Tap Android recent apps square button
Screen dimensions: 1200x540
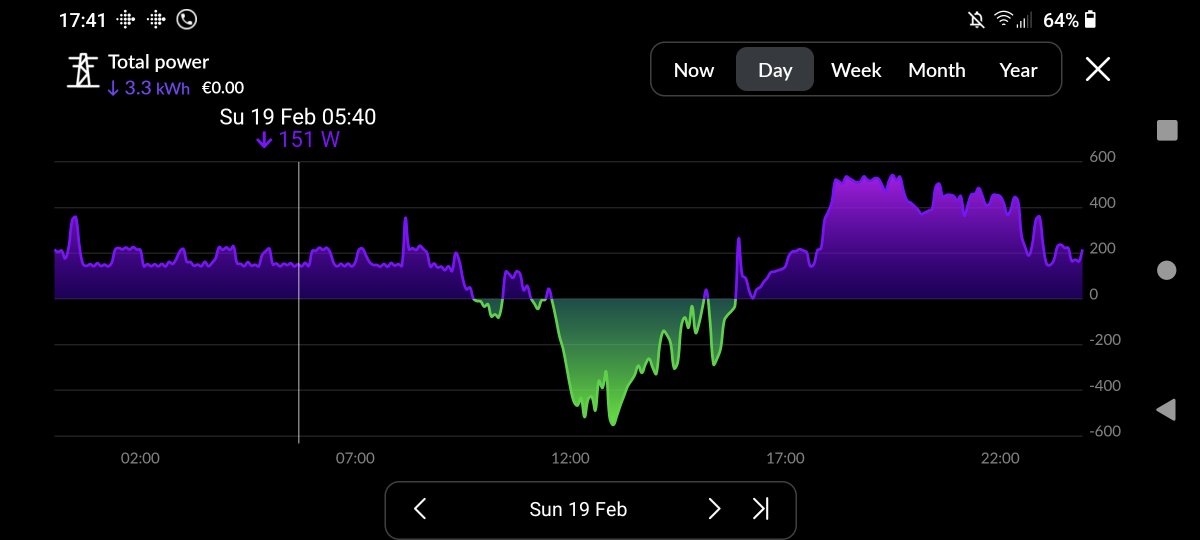pyautogui.click(x=1166, y=130)
